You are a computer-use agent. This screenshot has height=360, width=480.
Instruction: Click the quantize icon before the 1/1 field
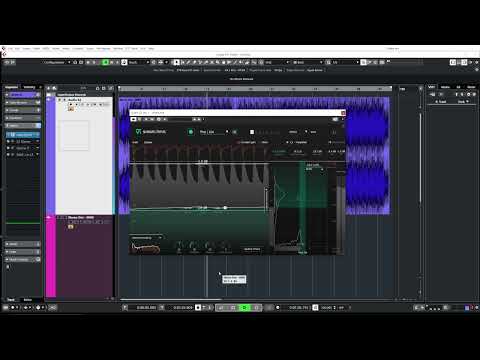point(328,62)
